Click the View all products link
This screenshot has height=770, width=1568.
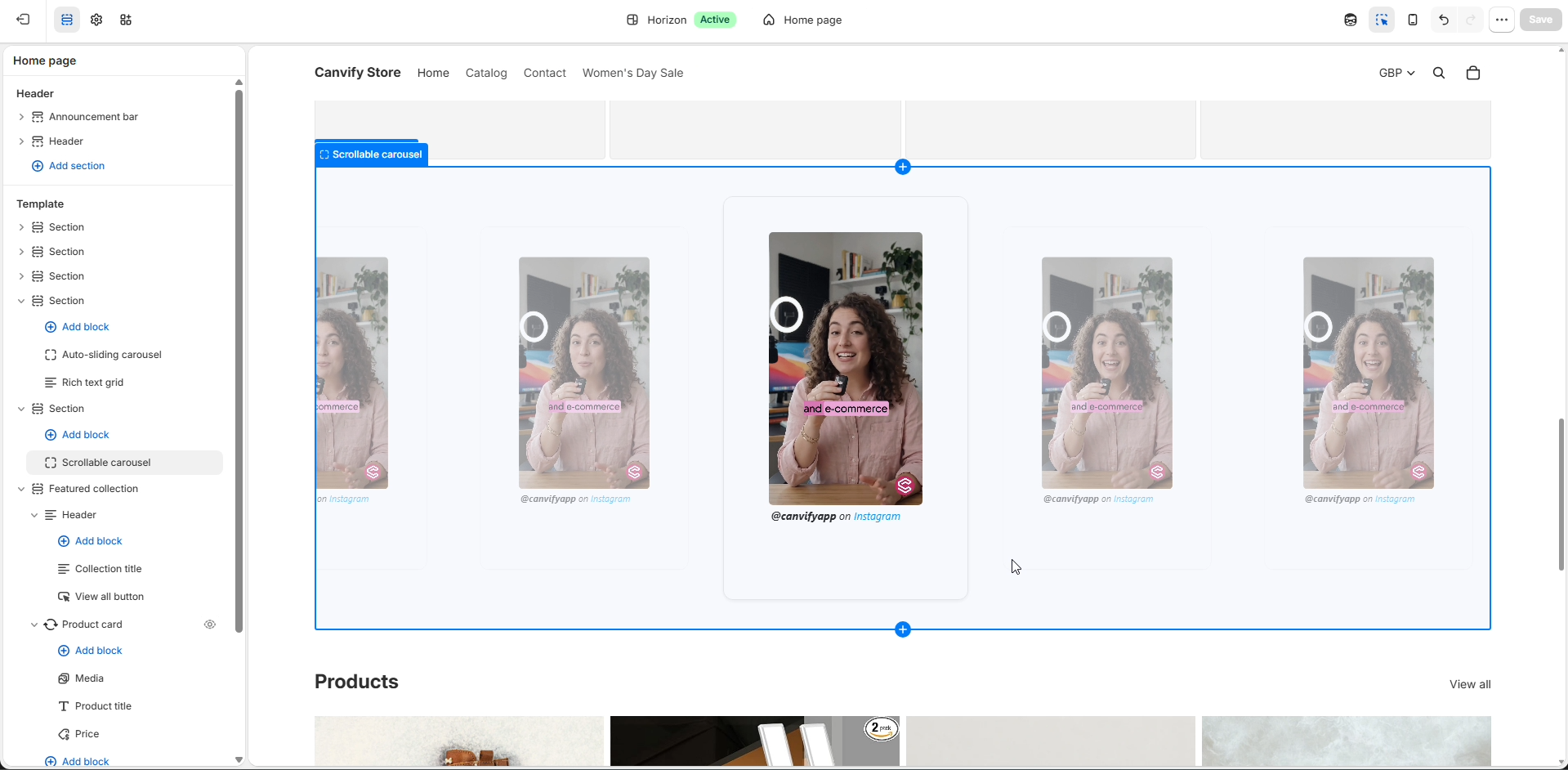coord(1470,684)
